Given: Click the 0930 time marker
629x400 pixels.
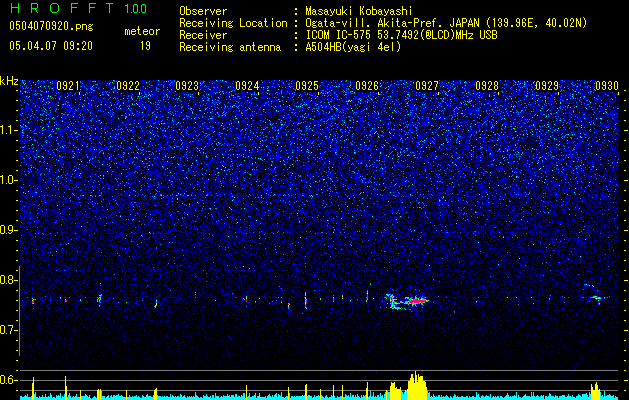Looking at the screenshot, I should pyautogui.click(x=607, y=85).
